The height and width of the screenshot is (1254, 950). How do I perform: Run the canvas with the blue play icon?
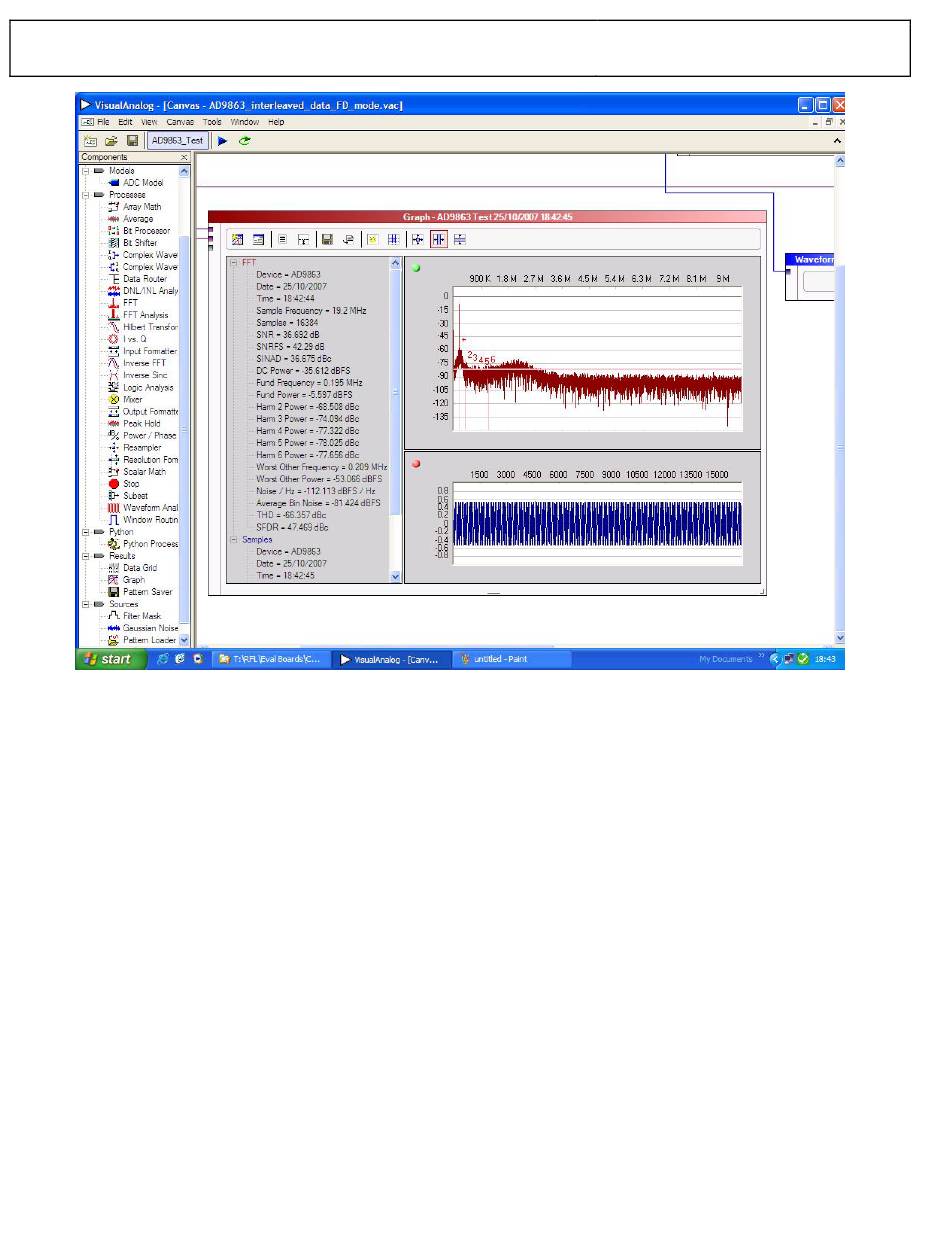coord(223,141)
